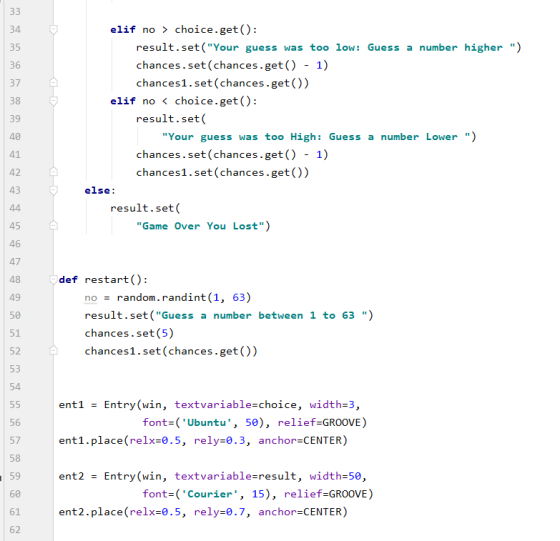The image size is (560, 541).
Task: Click 'textvariable=choice' argument
Action: (235, 405)
